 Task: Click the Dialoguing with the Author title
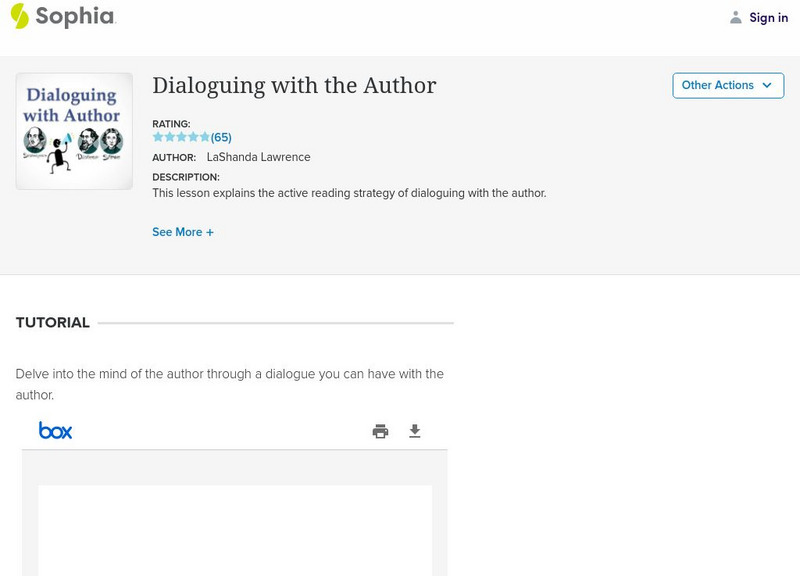click(294, 85)
